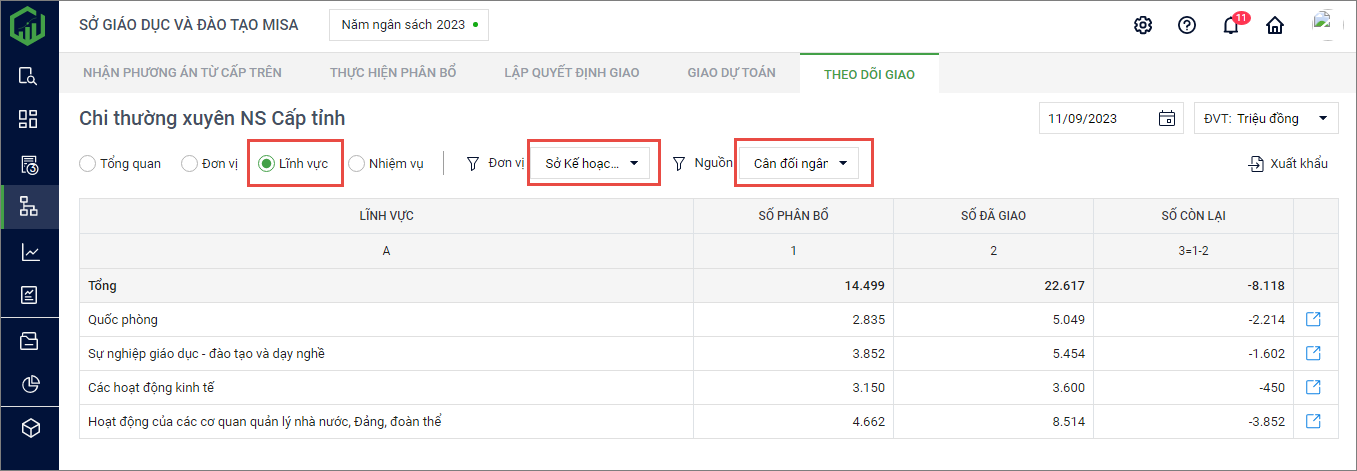Open detail link for Các hoạt động kinh tế
This screenshot has height=471, width=1357.
point(1314,388)
